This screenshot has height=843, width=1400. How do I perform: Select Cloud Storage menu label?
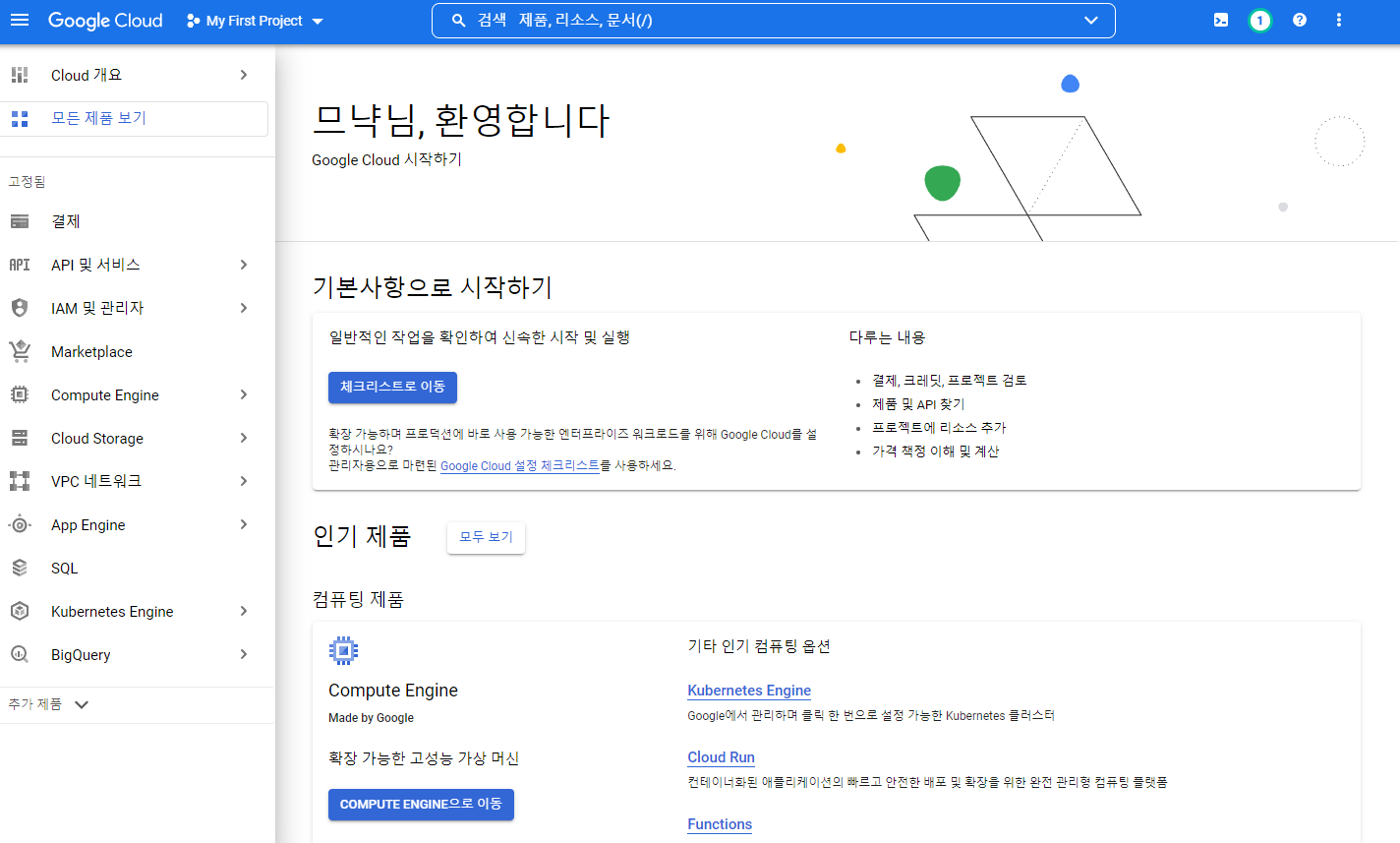[97, 438]
